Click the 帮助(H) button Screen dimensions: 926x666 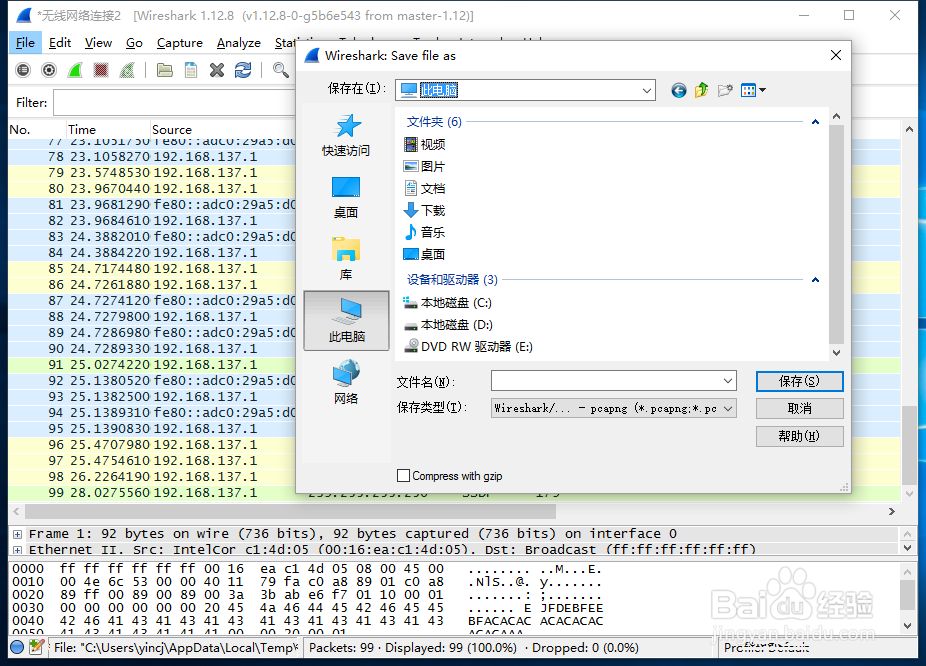coord(800,436)
